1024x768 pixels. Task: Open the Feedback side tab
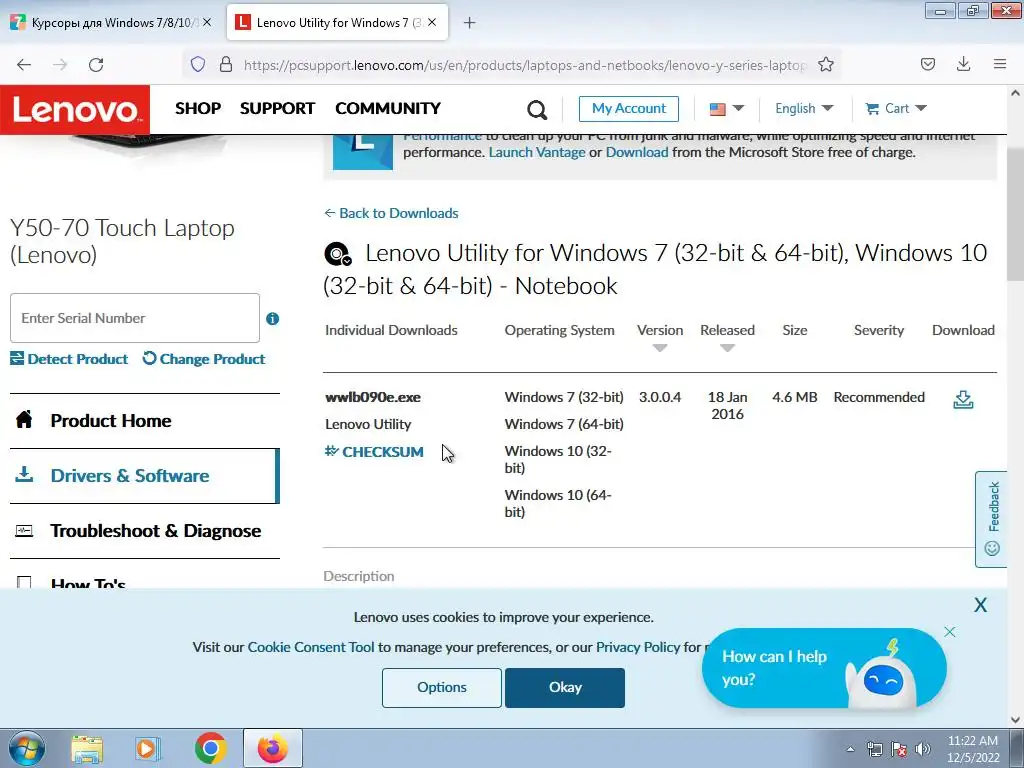(x=991, y=519)
